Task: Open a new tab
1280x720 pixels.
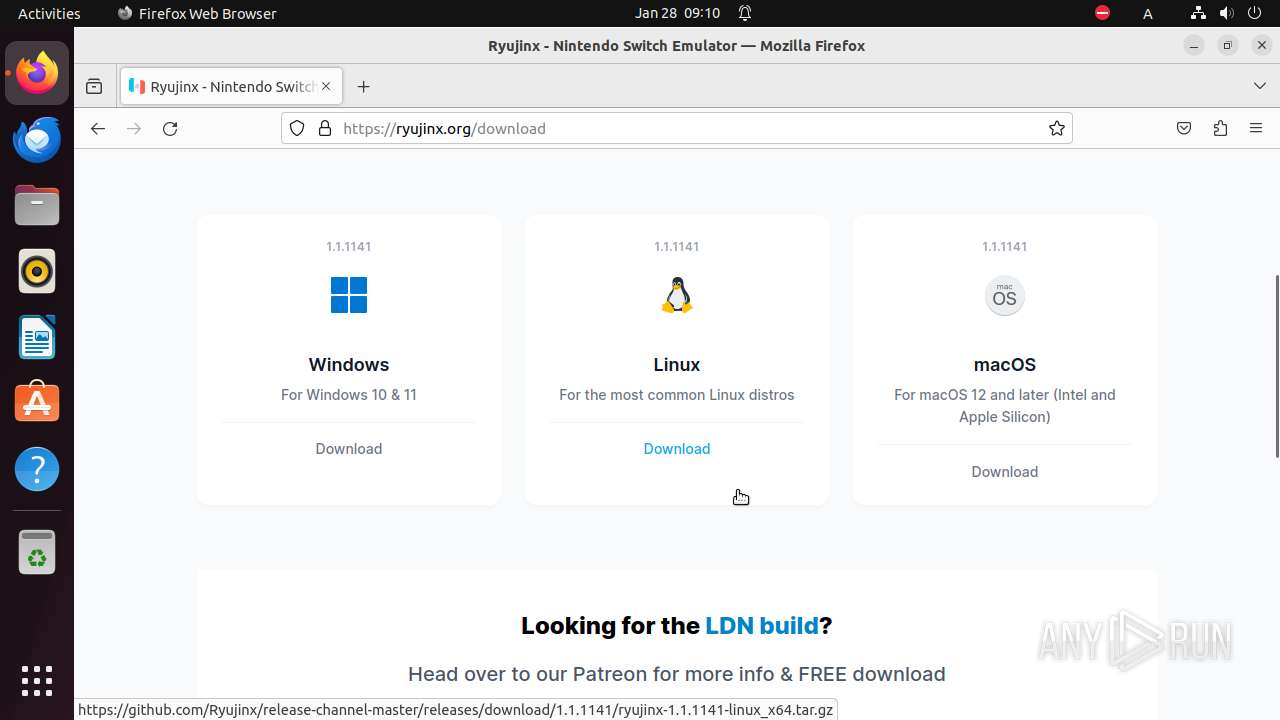Action: coord(363,87)
